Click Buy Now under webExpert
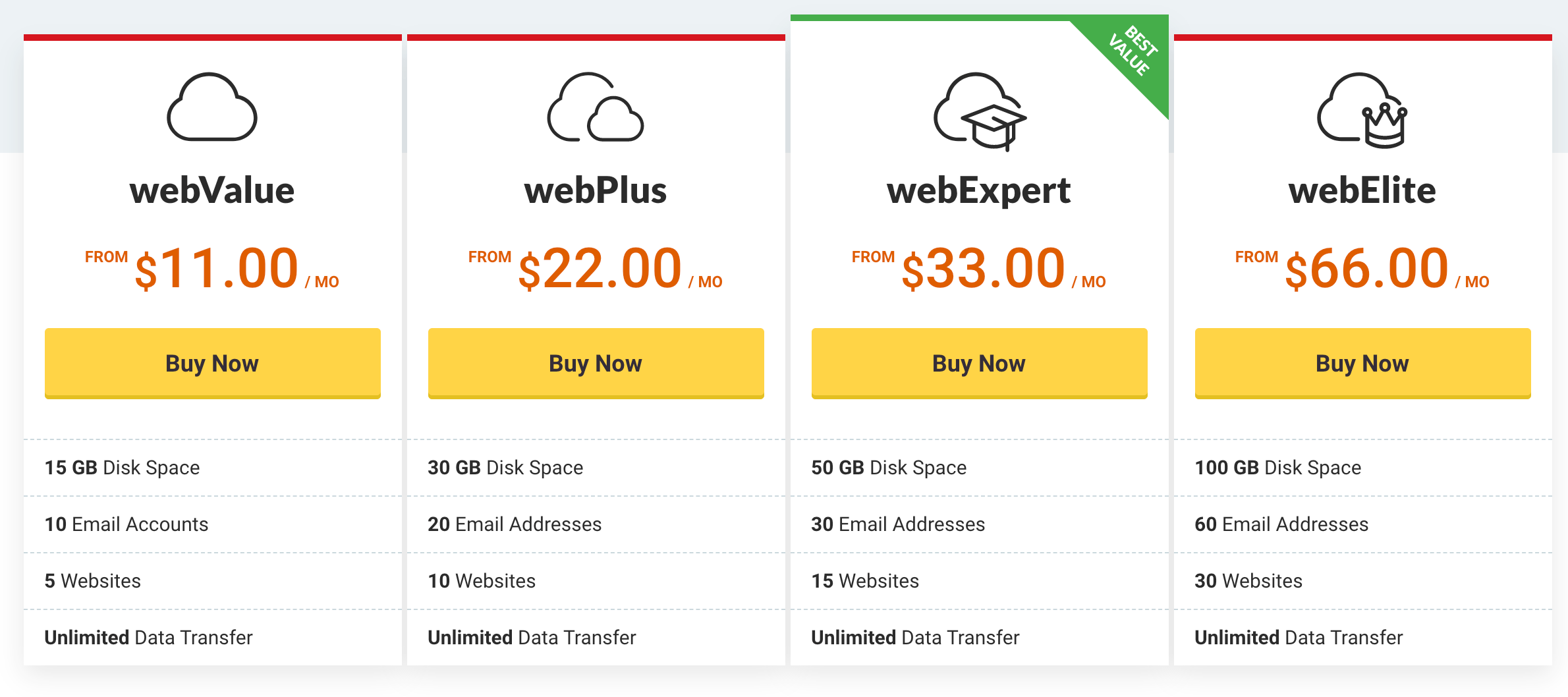 tap(979, 363)
